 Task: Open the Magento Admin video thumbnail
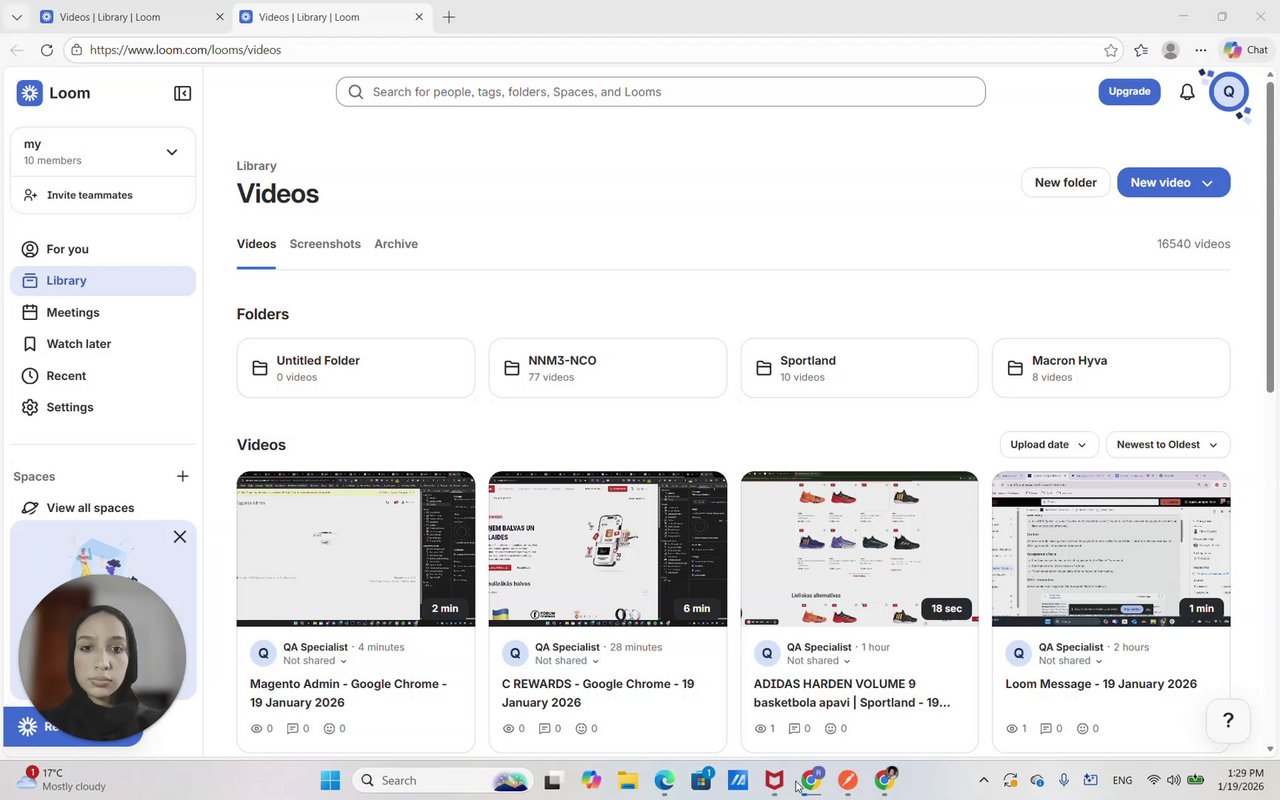coord(355,549)
